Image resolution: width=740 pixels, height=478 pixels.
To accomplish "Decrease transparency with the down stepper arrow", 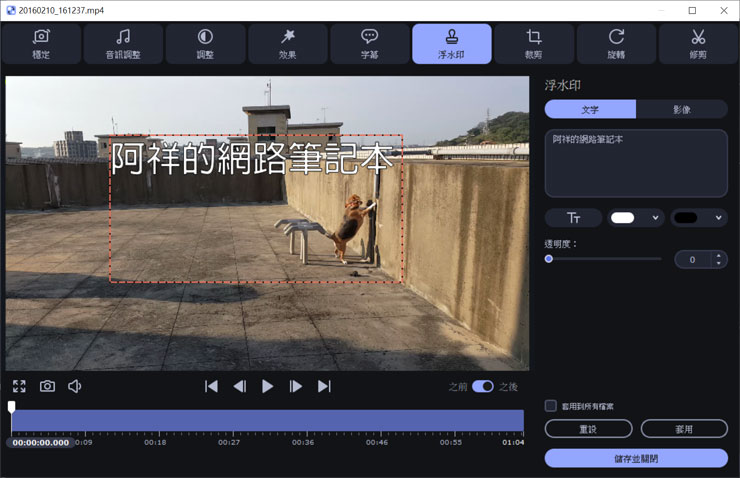I will click(x=718, y=263).
